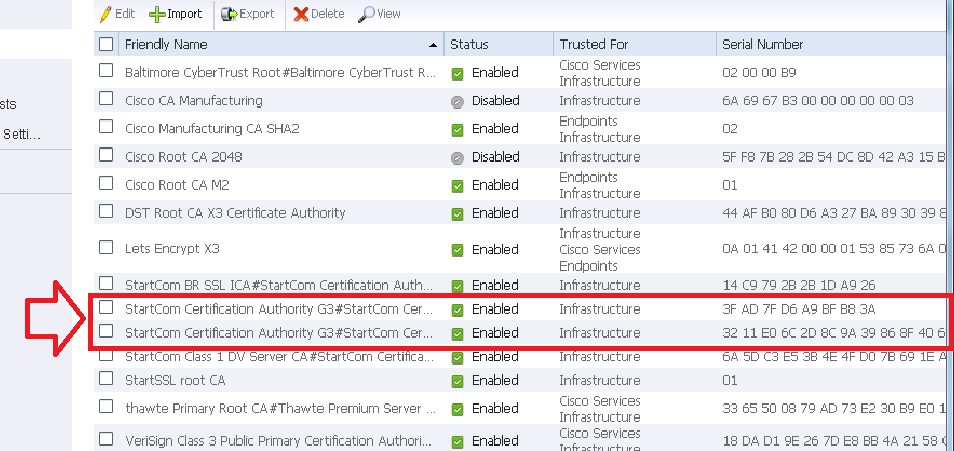Viewport: 954px width, 451px height.
Task: Click serial 6A 69 67 B3 00 00 00 00 00 03
Action: point(818,100)
